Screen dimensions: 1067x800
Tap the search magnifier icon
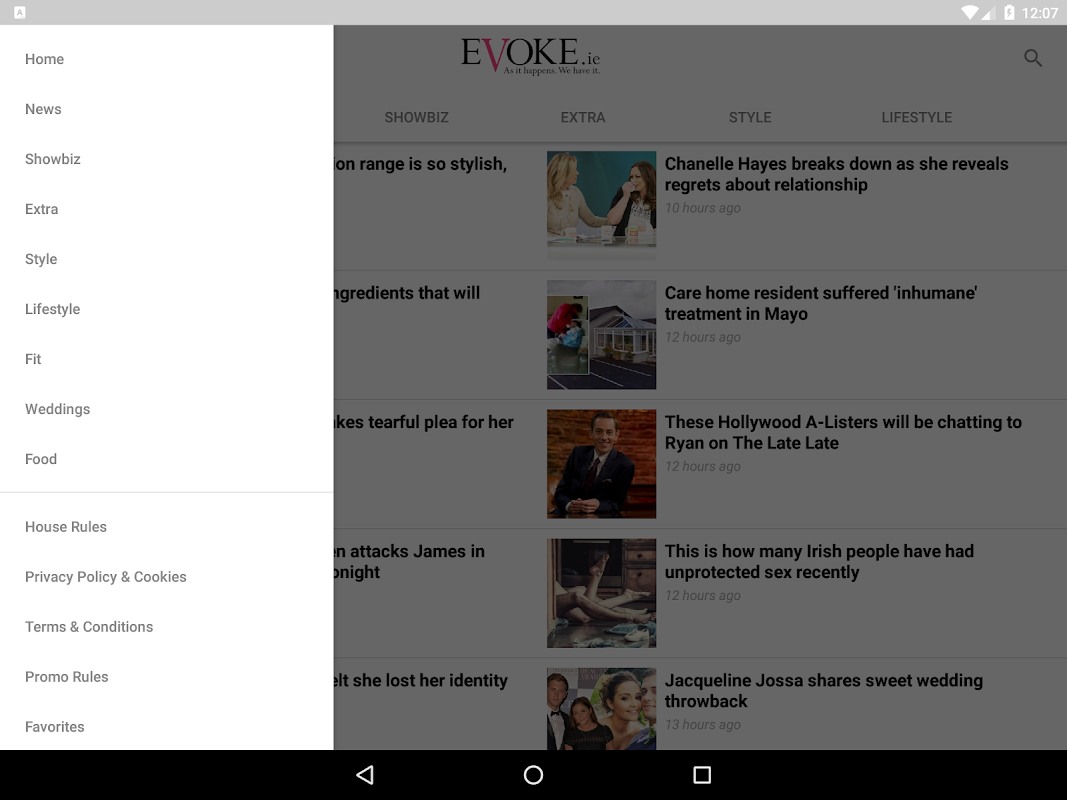point(1033,59)
